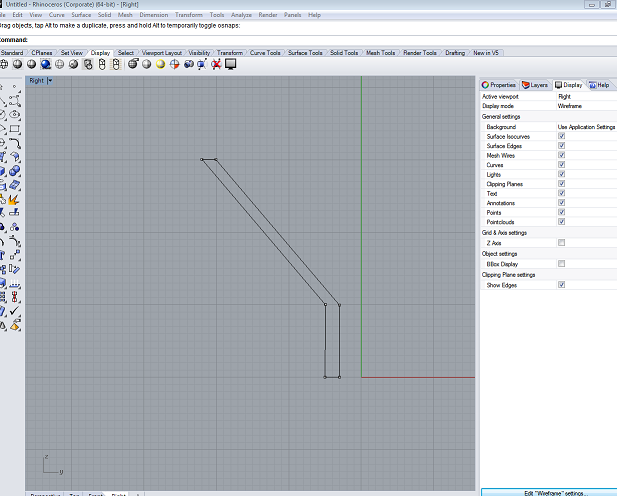
Task: Click the wire-mesh sphere with flag icon
Action: coord(133,64)
